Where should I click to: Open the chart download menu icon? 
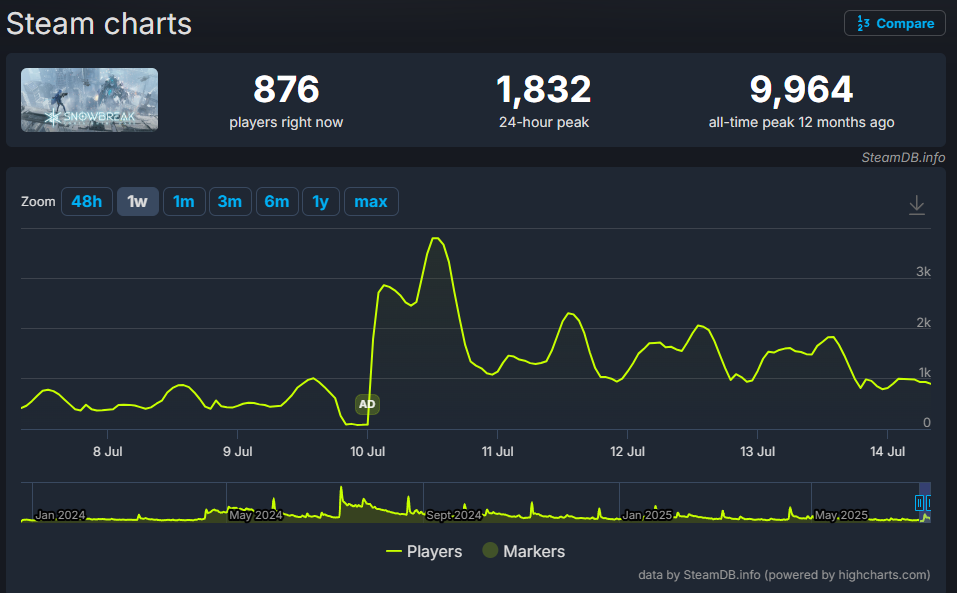coord(917,204)
